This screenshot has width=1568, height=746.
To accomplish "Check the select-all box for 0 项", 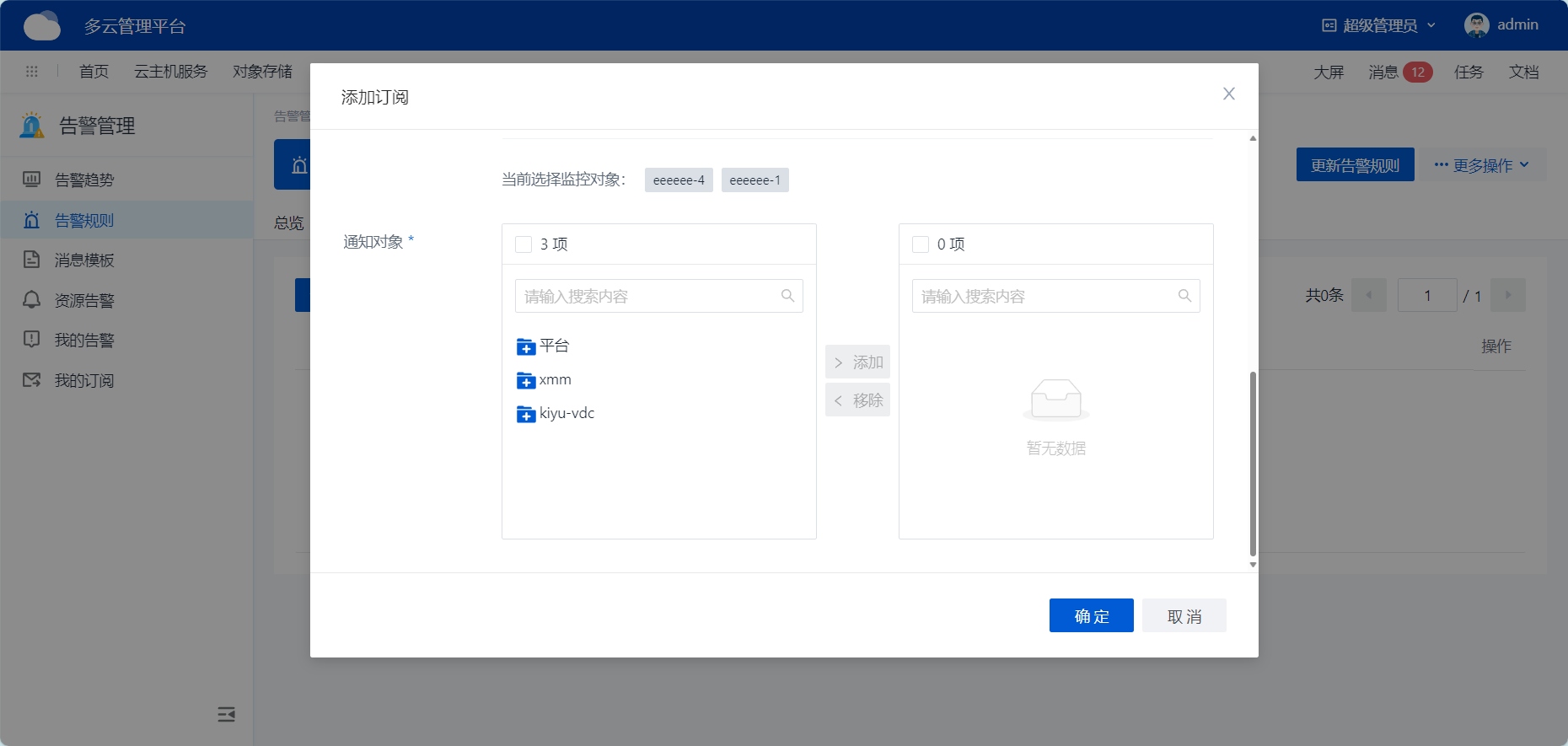I will (x=921, y=244).
